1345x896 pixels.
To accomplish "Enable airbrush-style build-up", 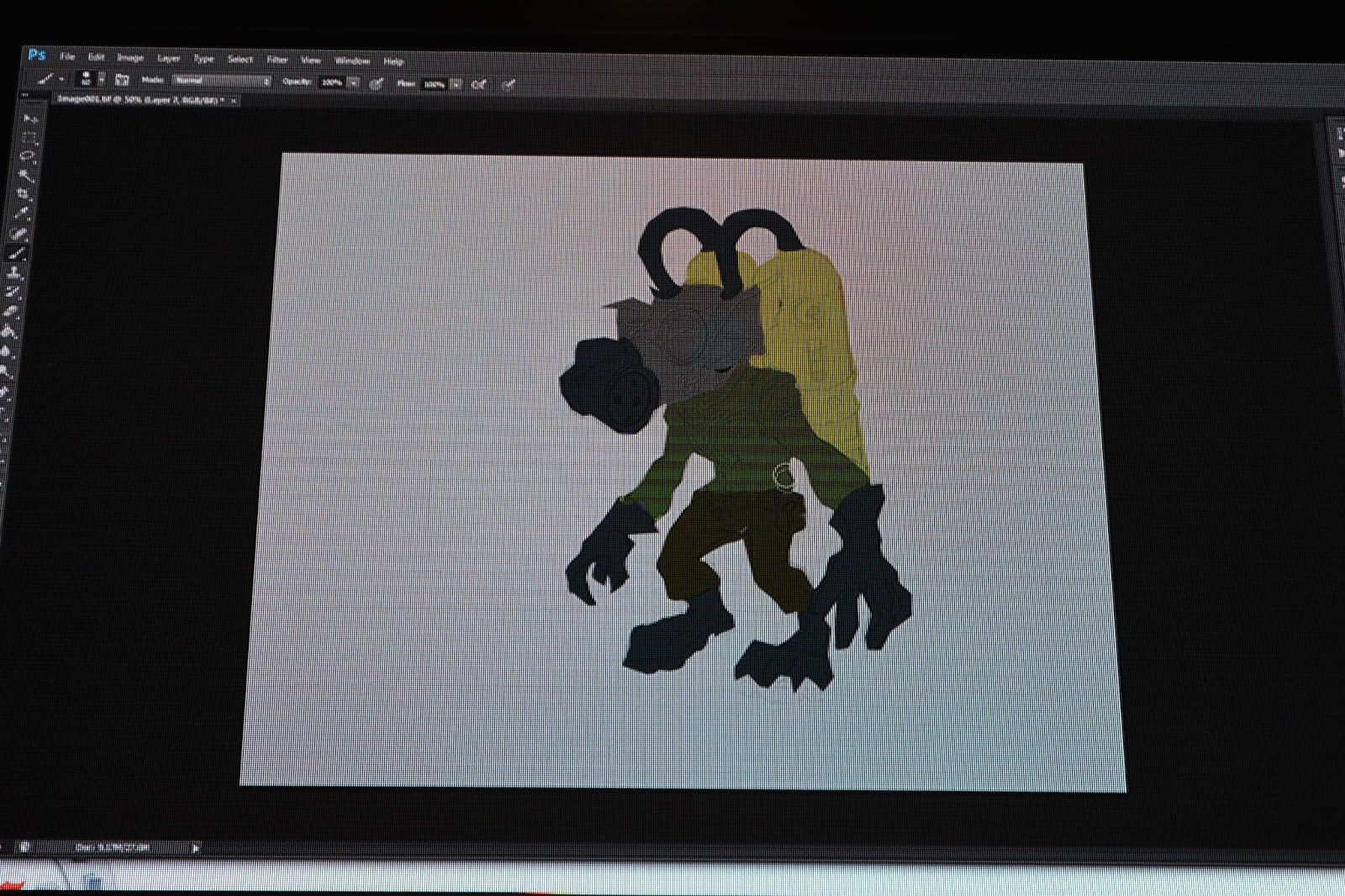I will [x=478, y=84].
